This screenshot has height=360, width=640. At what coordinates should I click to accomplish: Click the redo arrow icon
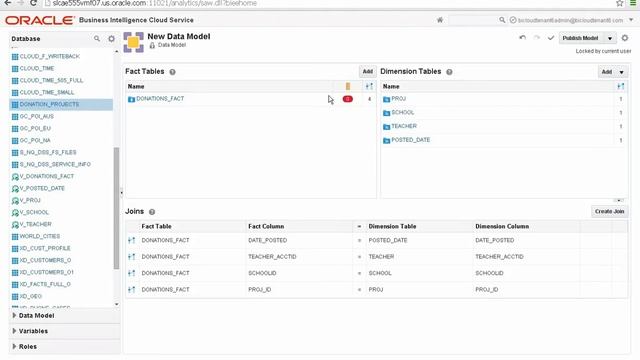click(x=537, y=38)
